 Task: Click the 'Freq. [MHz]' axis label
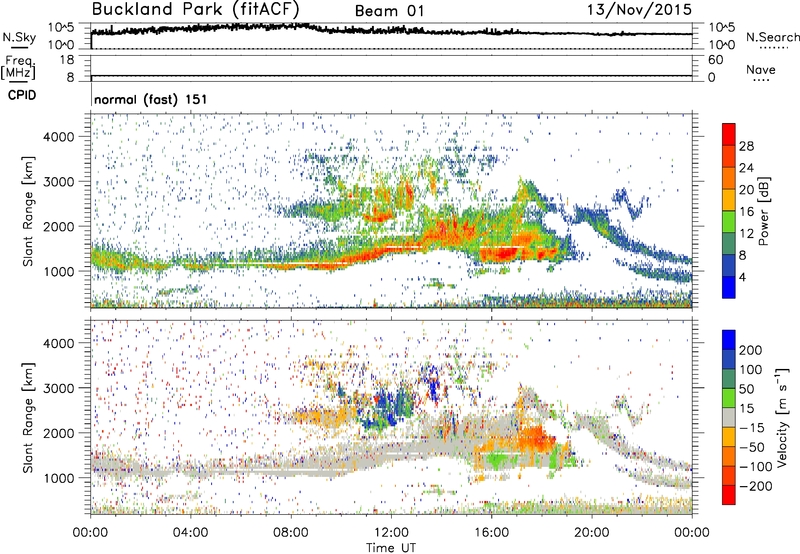click(x=18, y=67)
